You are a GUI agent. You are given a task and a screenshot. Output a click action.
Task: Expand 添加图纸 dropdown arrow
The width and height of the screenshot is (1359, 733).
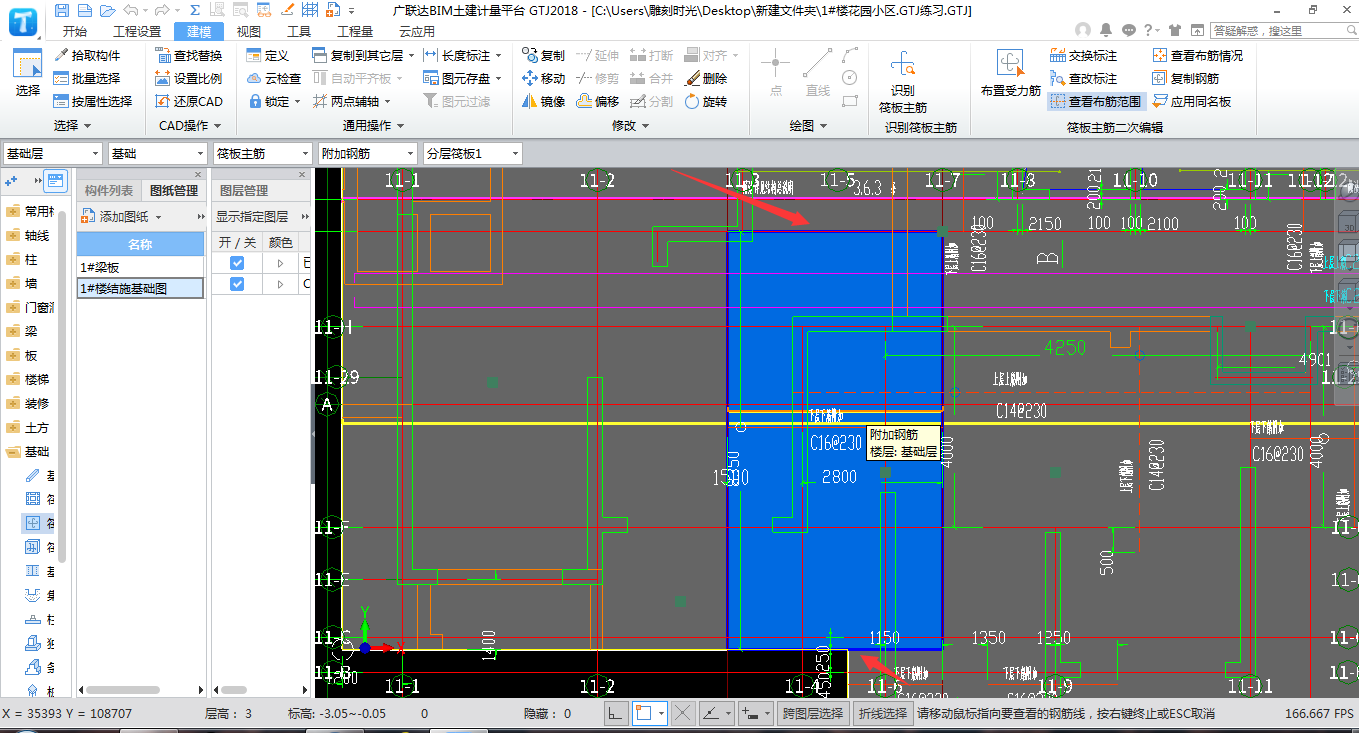click(x=158, y=217)
